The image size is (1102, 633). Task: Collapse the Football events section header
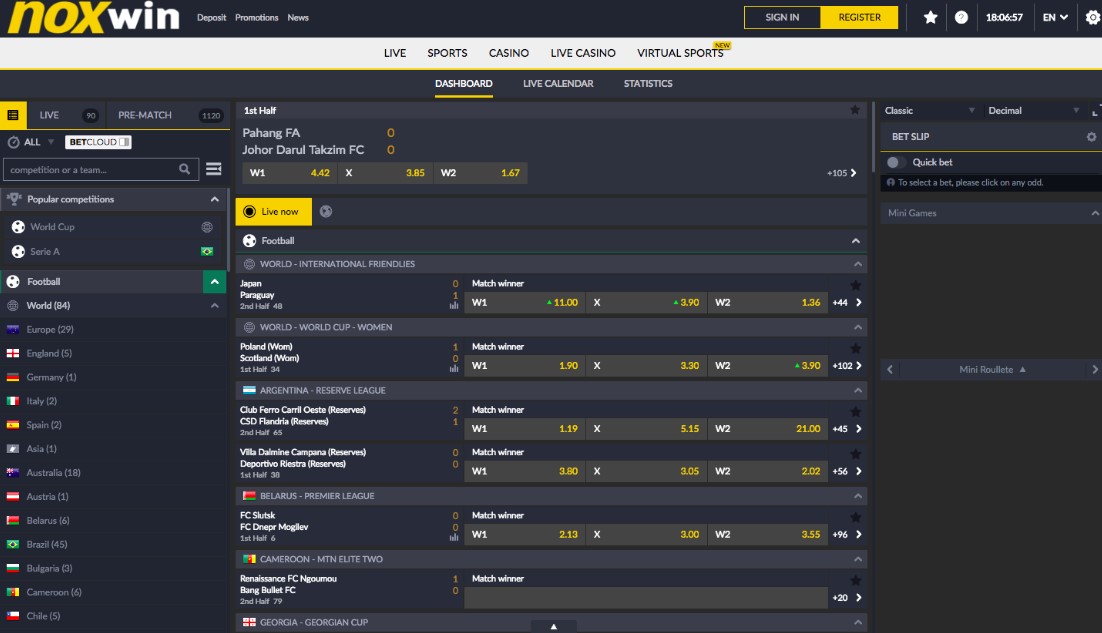click(x=855, y=241)
